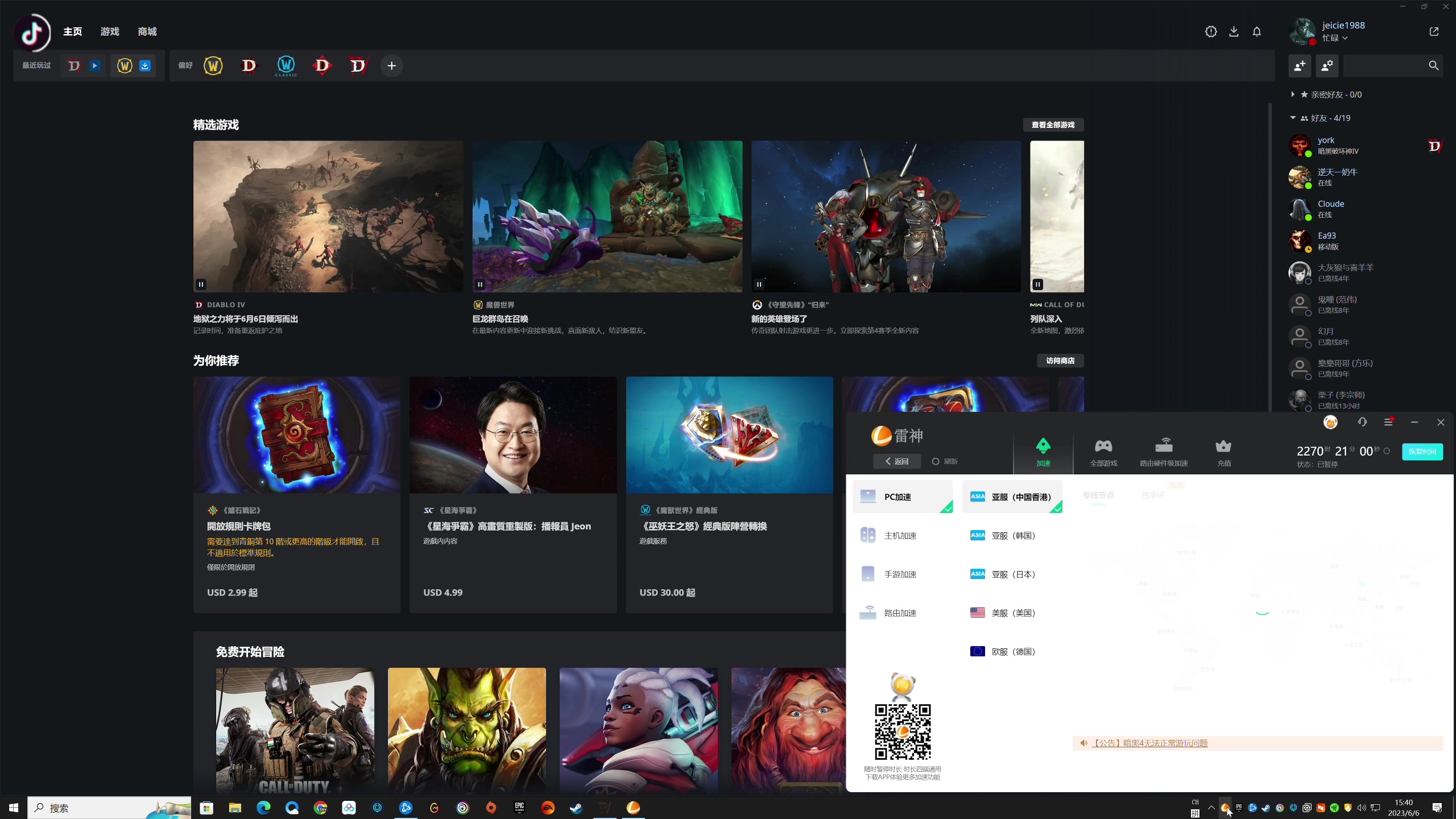Open friend management settings icon

pos(1327,66)
